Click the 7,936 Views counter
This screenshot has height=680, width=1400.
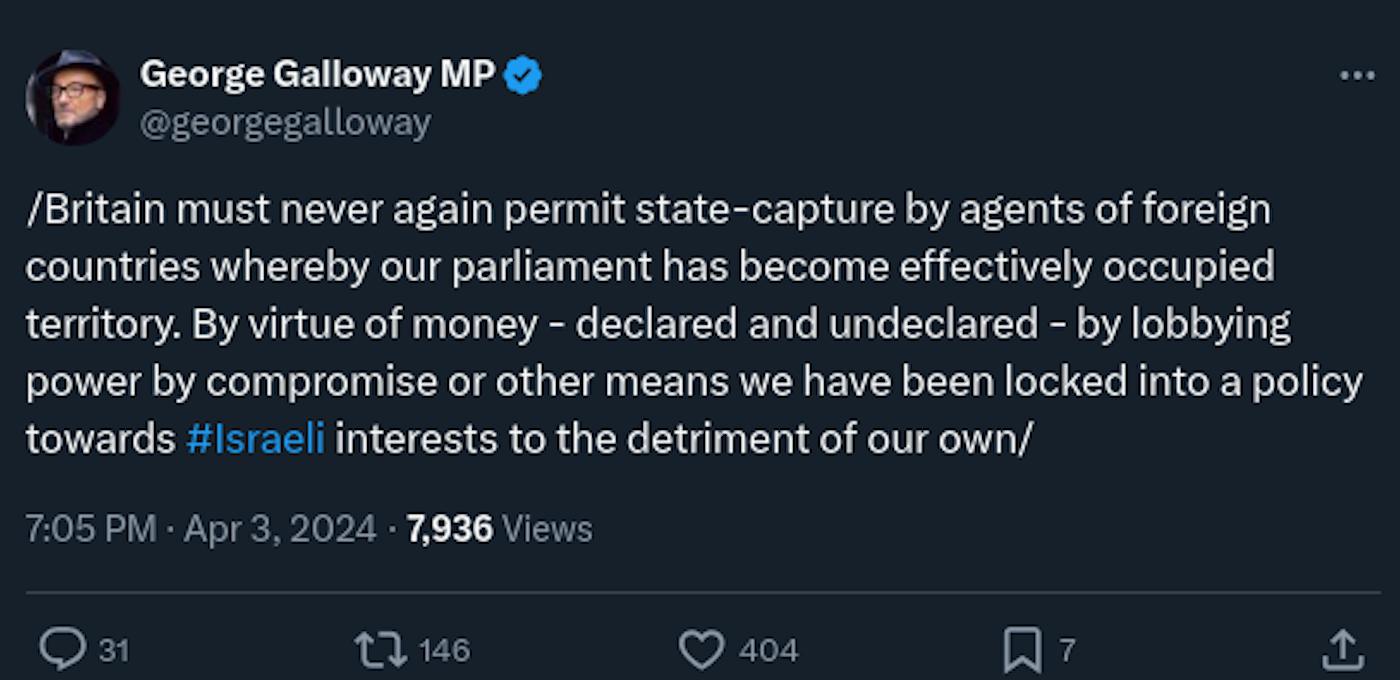click(x=499, y=529)
